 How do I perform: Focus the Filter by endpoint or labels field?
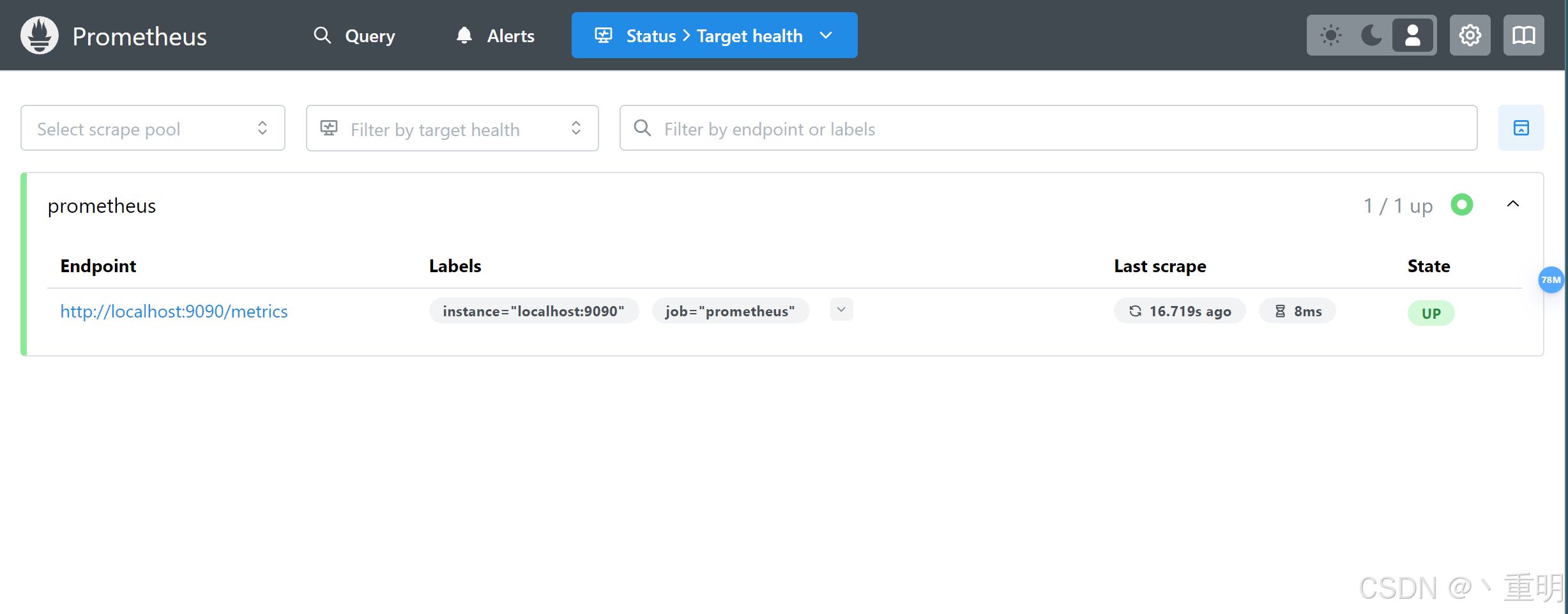1048,128
